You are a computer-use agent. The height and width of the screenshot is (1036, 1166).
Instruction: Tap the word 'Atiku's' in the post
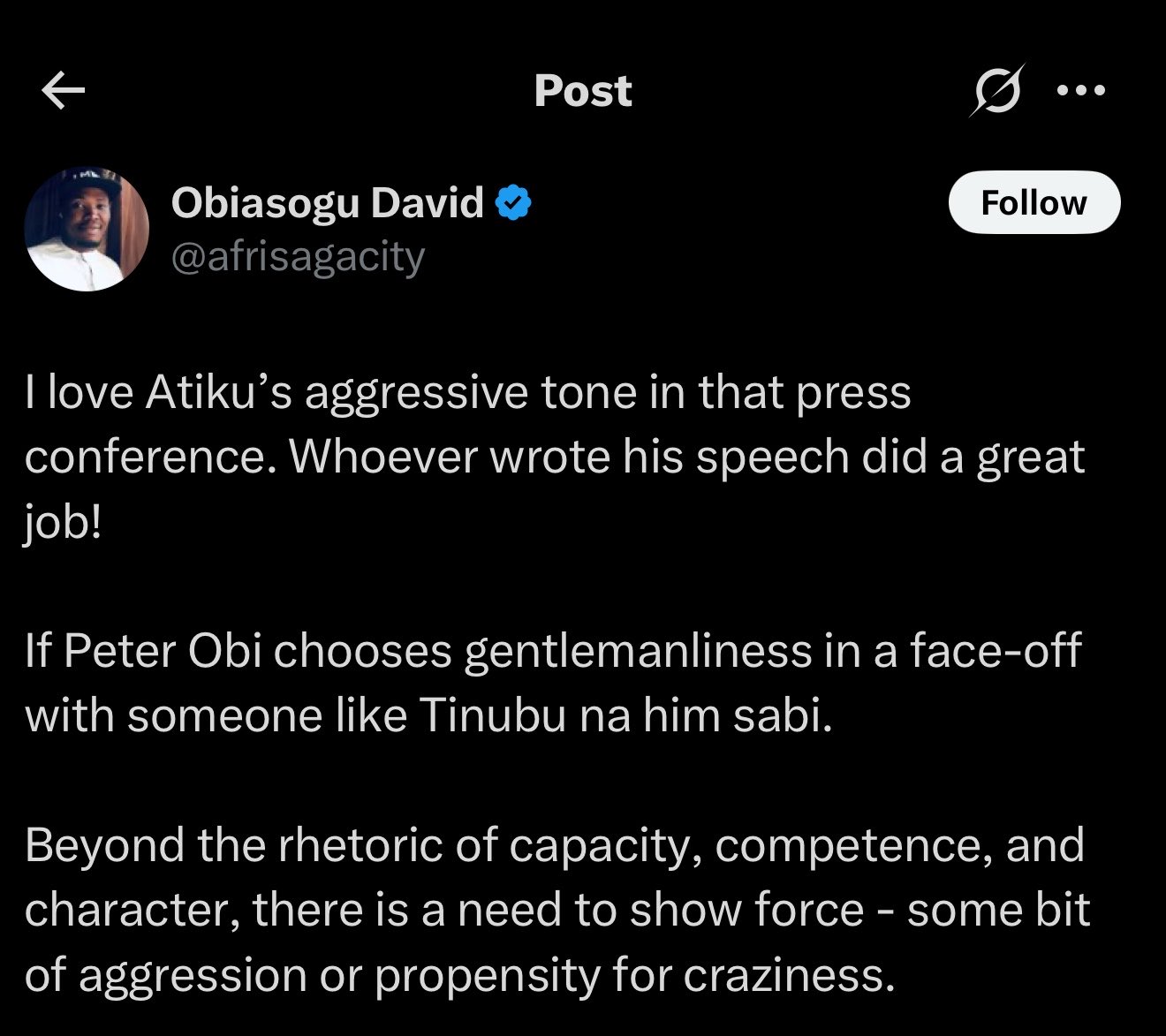click(219, 393)
